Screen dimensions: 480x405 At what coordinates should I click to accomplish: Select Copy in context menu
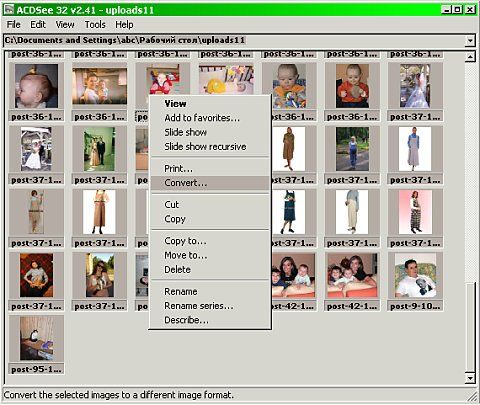click(210, 219)
